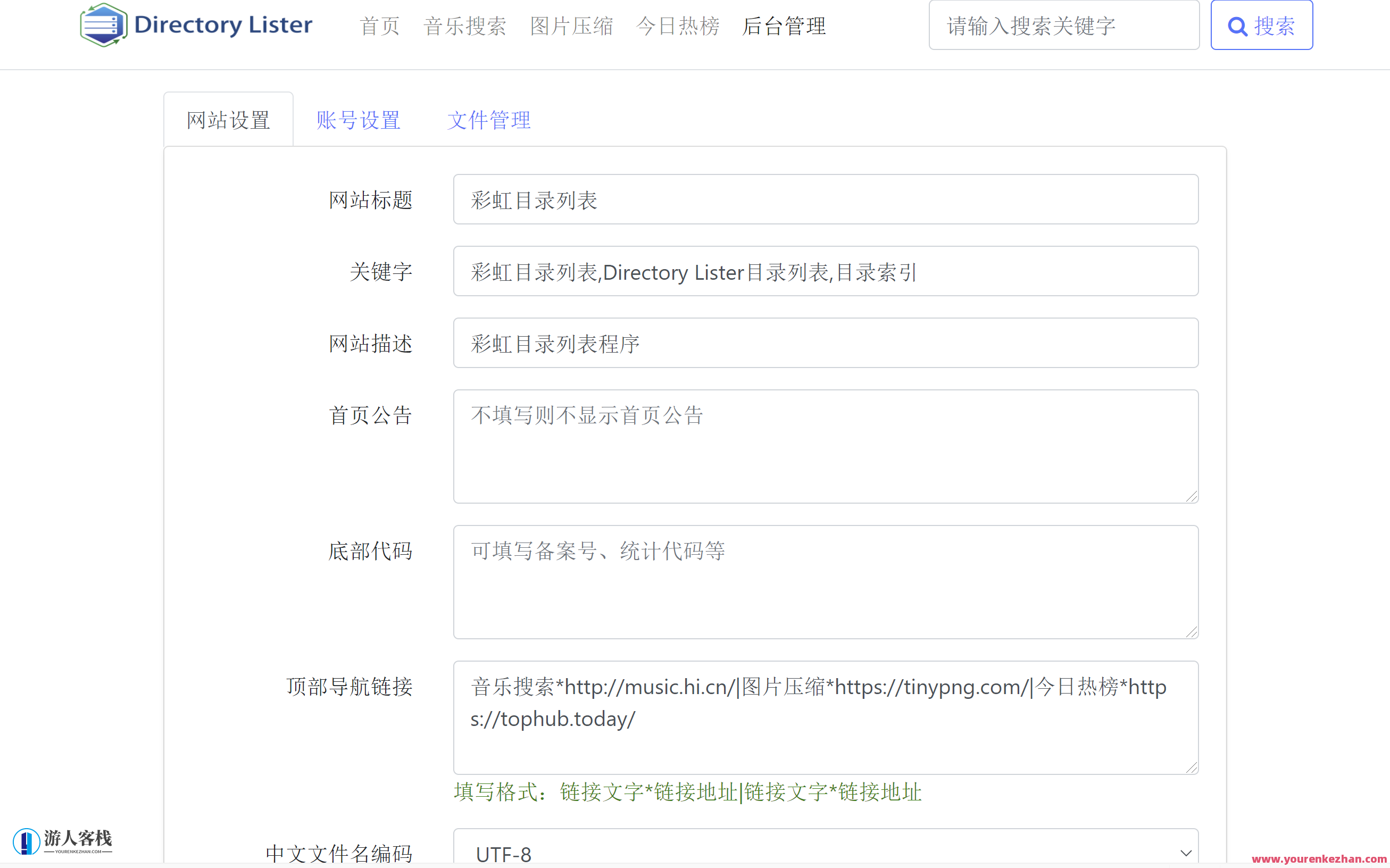1390x868 pixels.
Task: Select the 网站设置 tab
Action: pyautogui.click(x=229, y=120)
